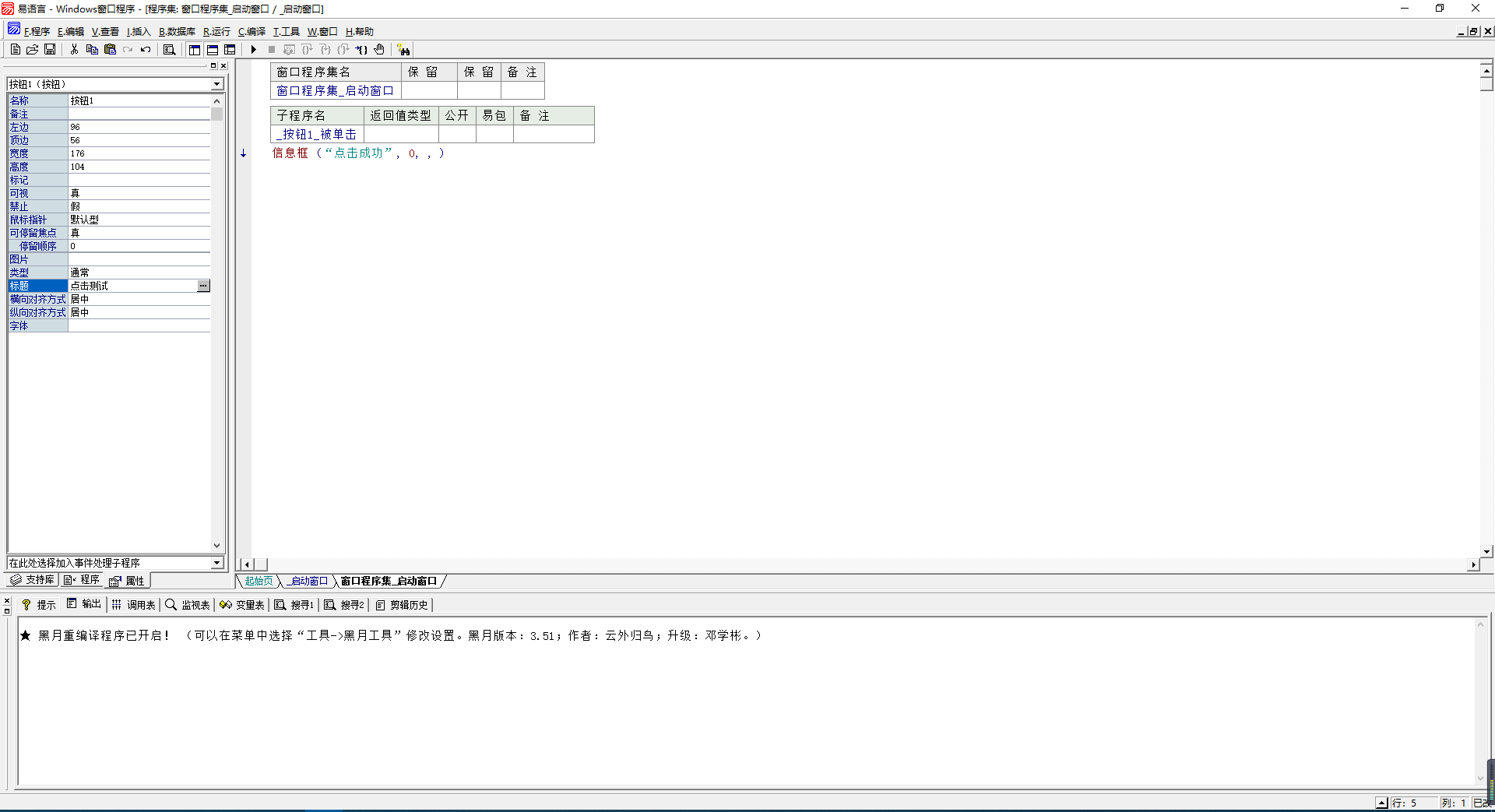Switch to the 输出 tab

coord(84,604)
